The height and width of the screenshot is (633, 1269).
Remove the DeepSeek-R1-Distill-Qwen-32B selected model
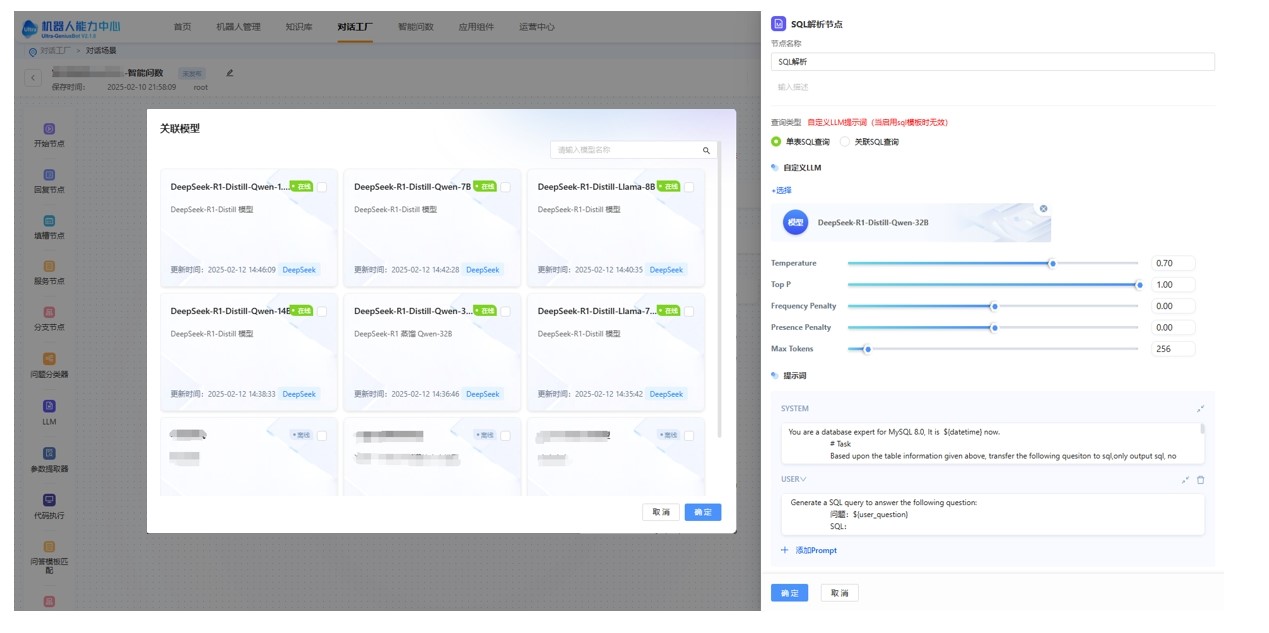1043,209
